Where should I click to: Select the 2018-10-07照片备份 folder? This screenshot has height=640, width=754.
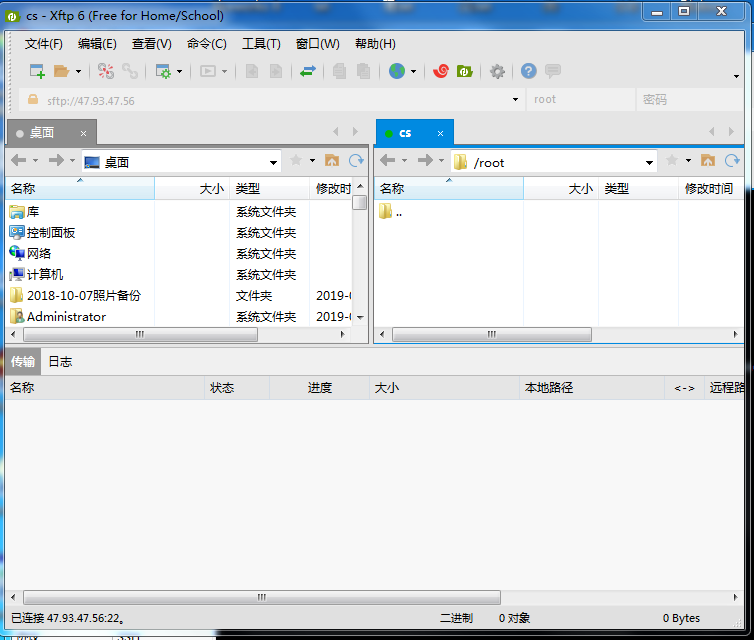(x=83, y=296)
